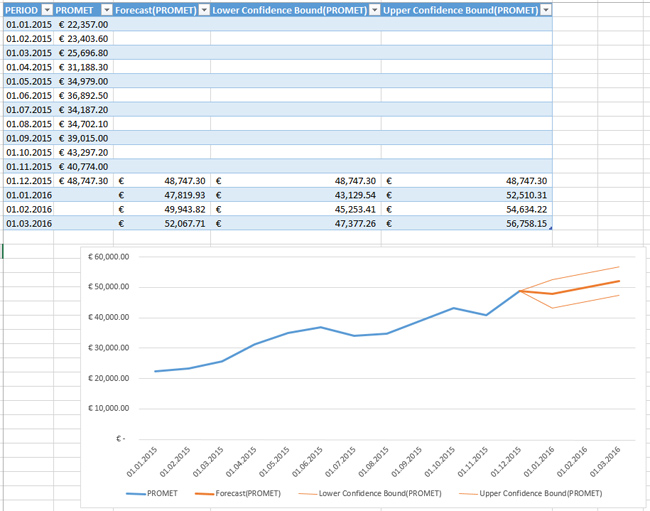Expand the Forecast(PROMET) column filter
The image size is (650, 511).
click(x=204, y=9)
